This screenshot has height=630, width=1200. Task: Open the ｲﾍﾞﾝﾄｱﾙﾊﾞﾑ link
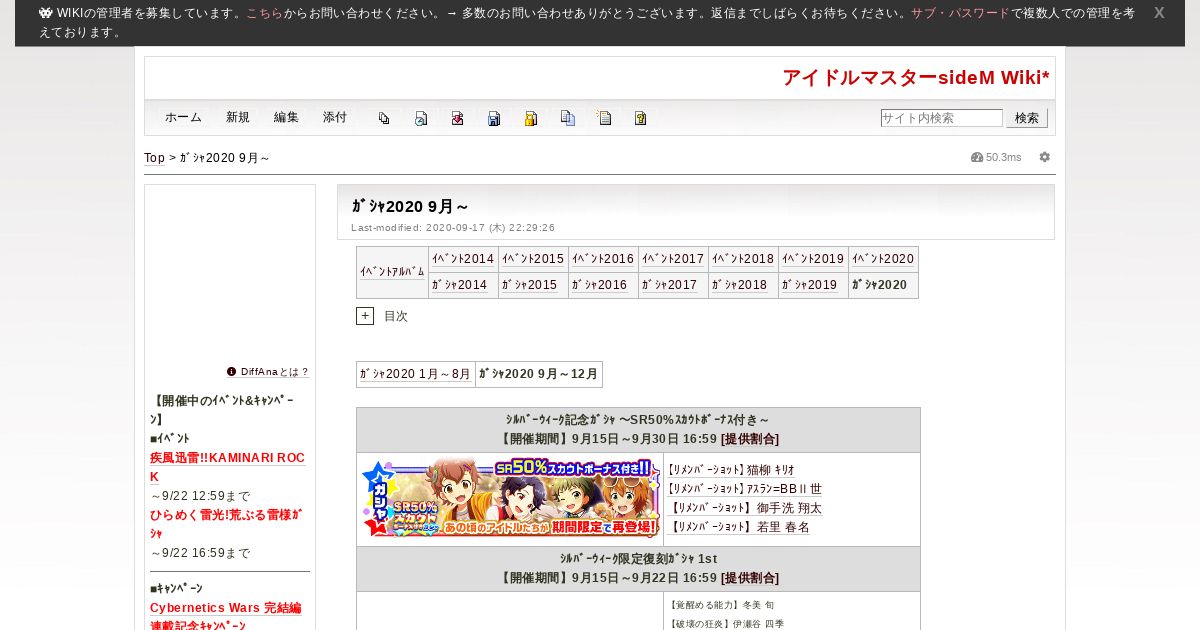[392, 272]
